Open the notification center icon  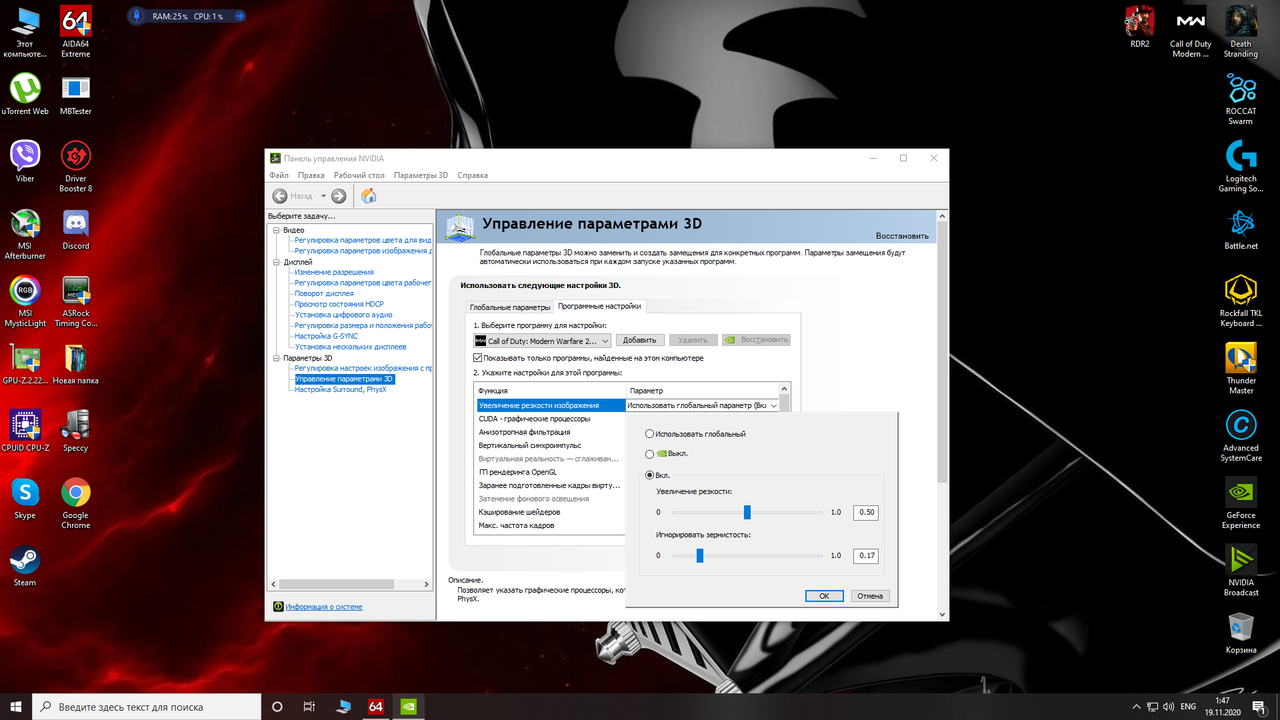pos(1260,706)
